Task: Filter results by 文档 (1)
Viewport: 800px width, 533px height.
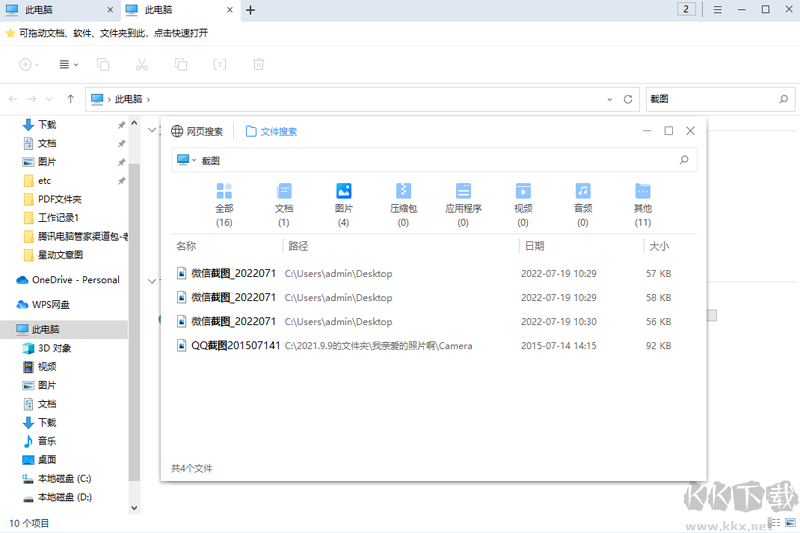Action: click(x=284, y=205)
